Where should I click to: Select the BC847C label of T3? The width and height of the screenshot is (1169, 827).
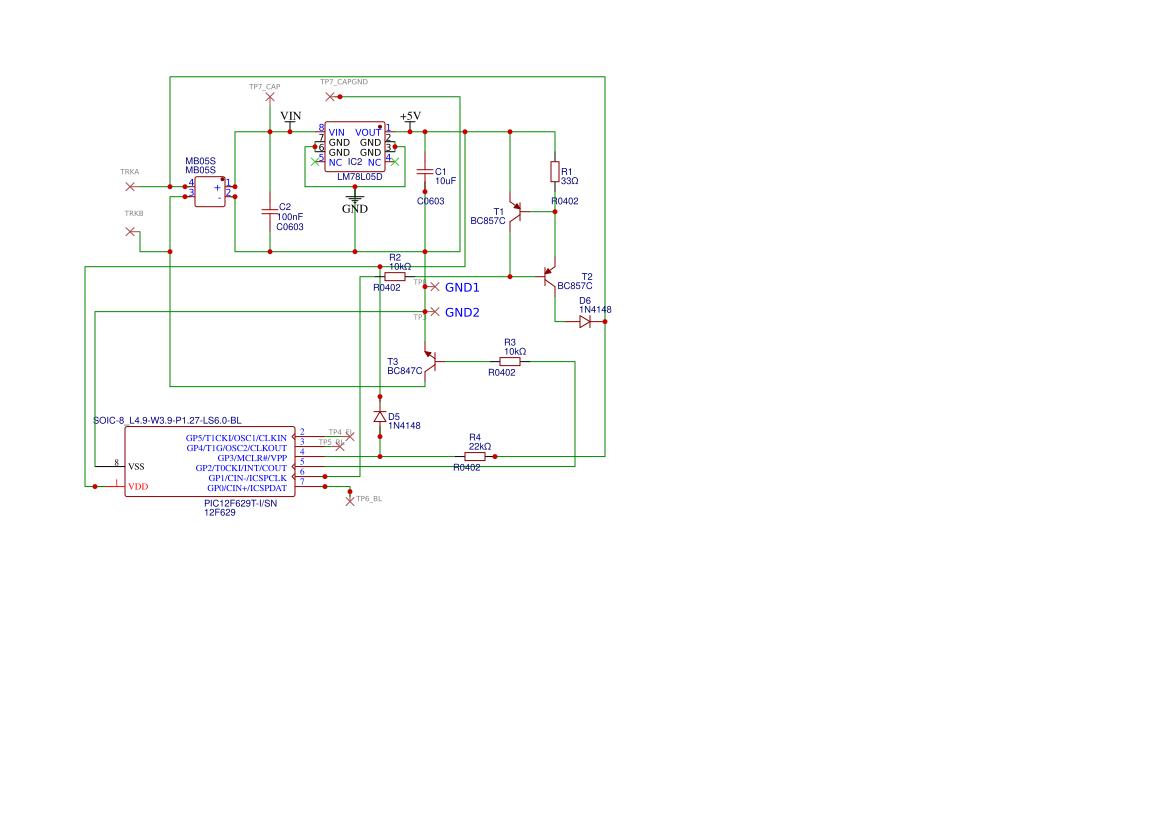pyautogui.click(x=404, y=371)
